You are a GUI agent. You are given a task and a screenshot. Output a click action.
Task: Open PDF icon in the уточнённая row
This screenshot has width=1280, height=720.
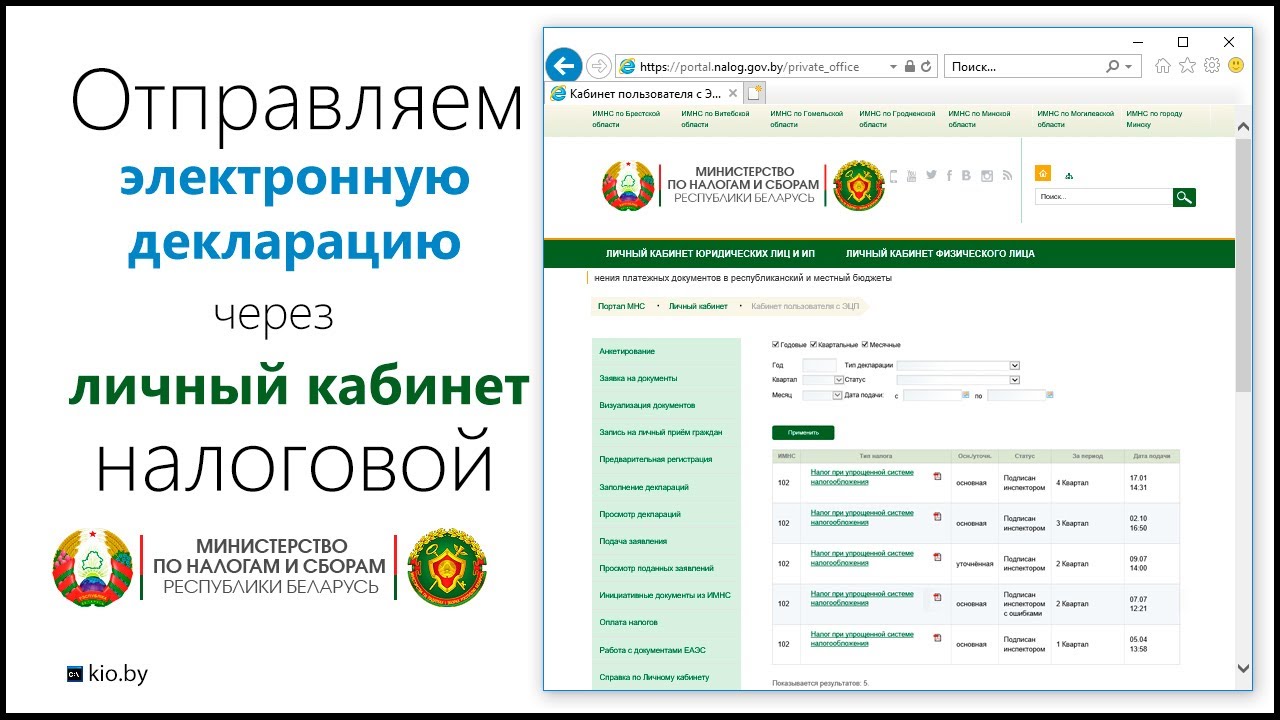937,557
